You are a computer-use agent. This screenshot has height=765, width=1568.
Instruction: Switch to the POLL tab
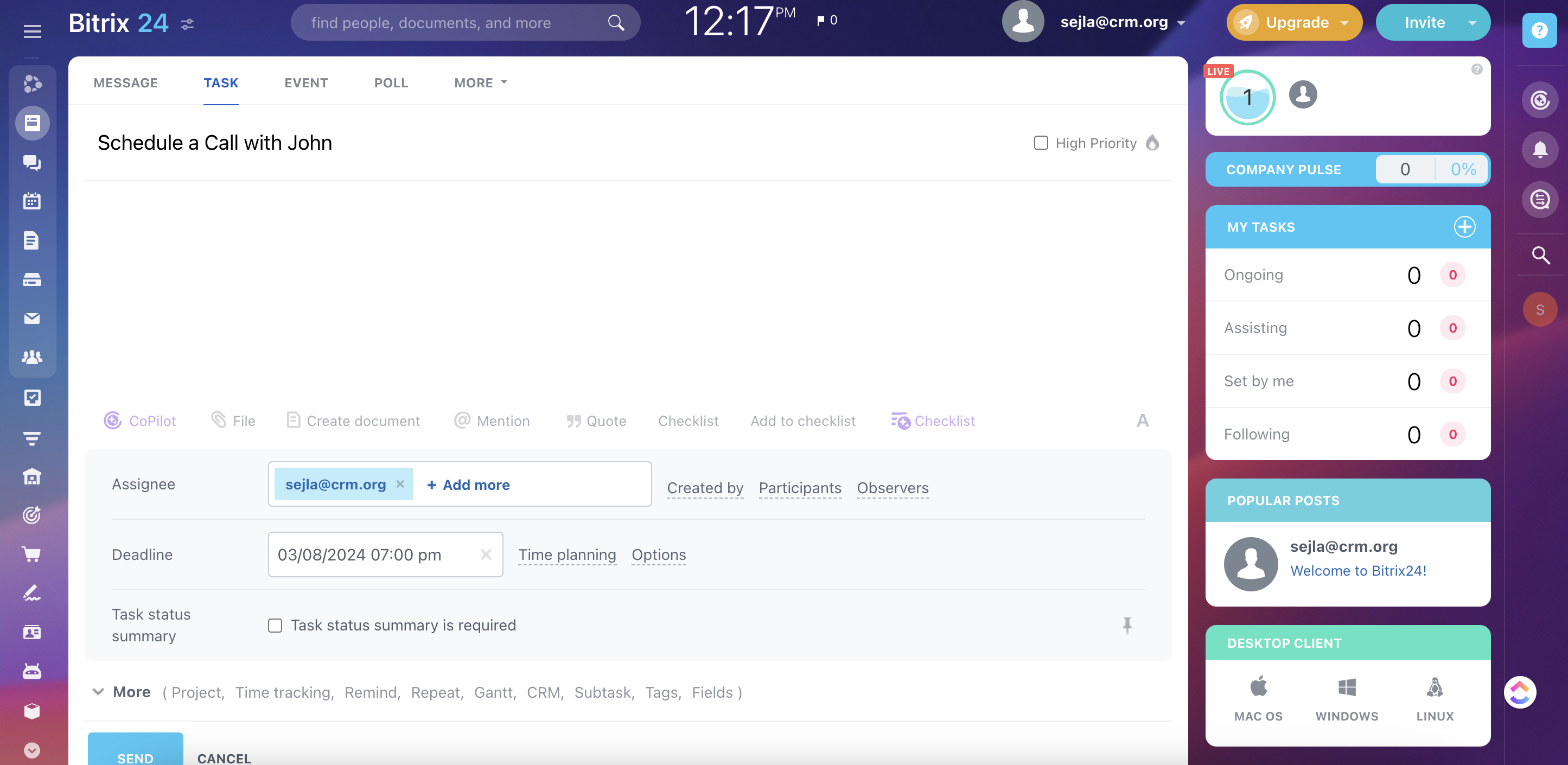click(391, 83)
